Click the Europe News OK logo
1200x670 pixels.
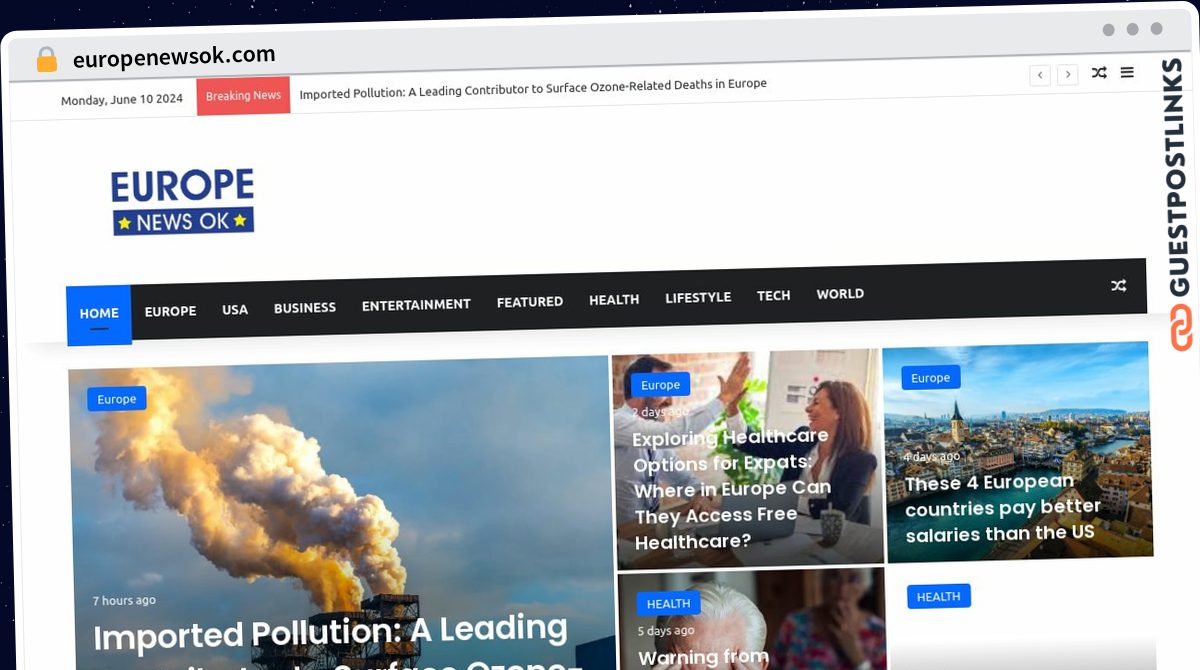pos(183,201)
